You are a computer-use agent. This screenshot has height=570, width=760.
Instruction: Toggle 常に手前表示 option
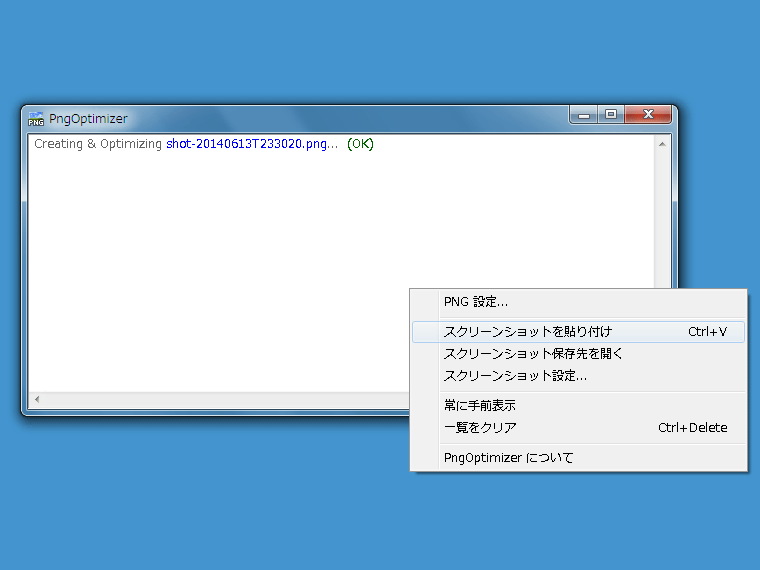coord(578,405)
